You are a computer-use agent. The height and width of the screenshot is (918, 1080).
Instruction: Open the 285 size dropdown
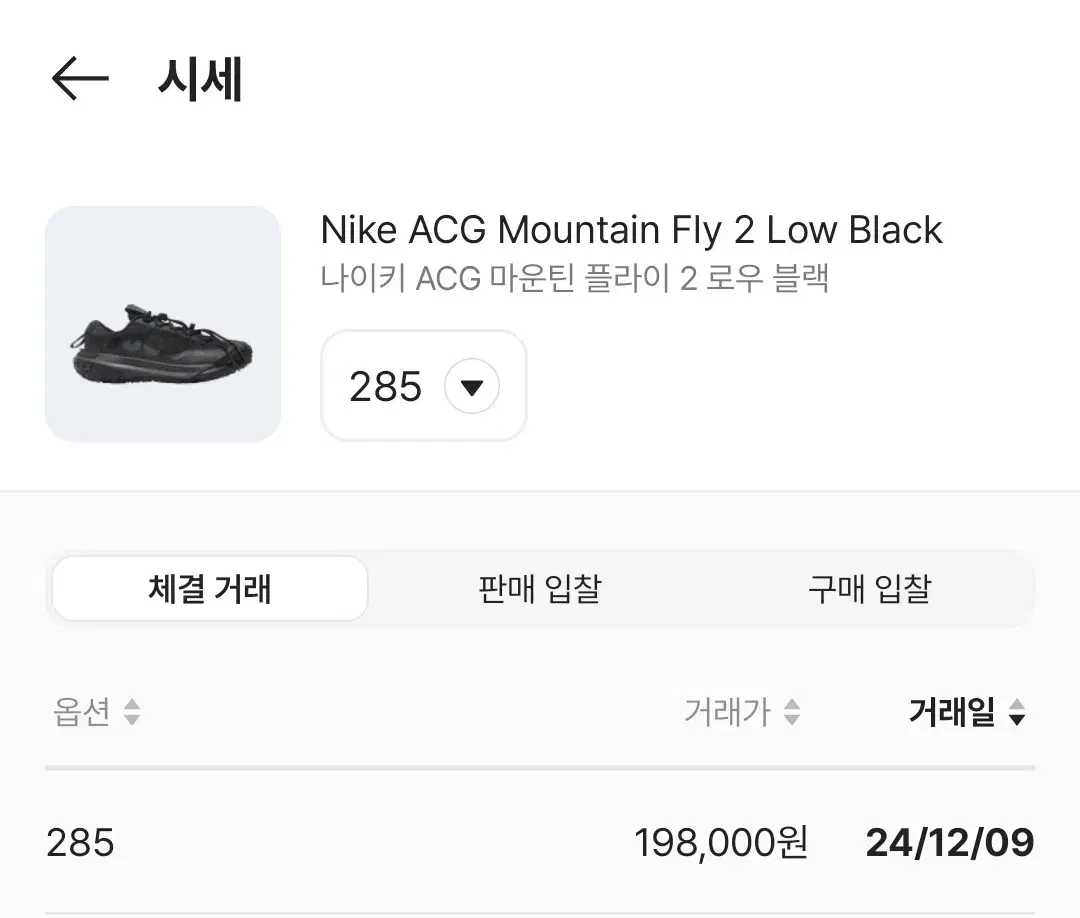(x=424, y=386)
